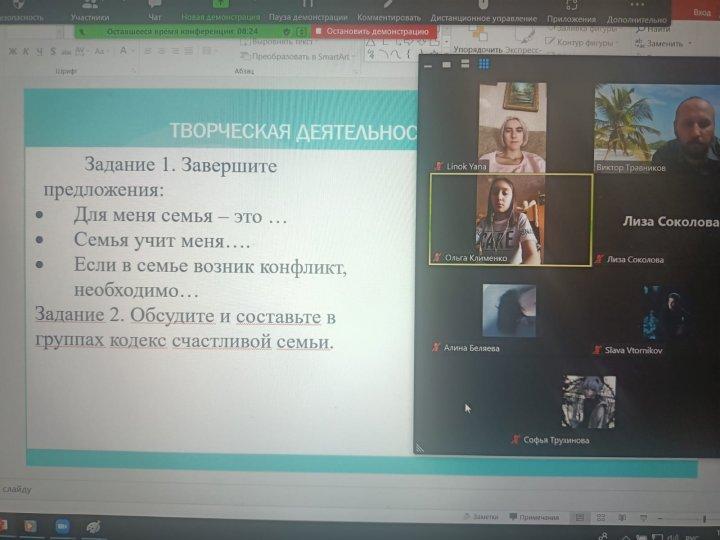
Task: Open Выровнять текст dropdown
Action: point(280,42)
